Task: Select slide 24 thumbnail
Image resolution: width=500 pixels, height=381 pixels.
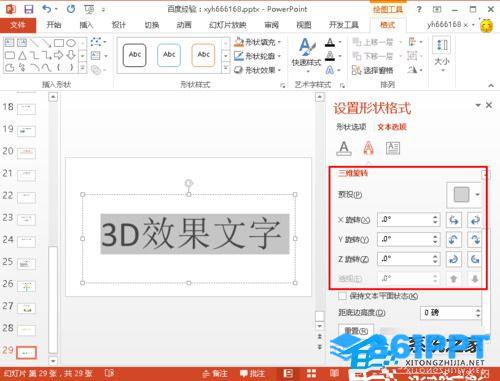Action: [x=26, y=241]
